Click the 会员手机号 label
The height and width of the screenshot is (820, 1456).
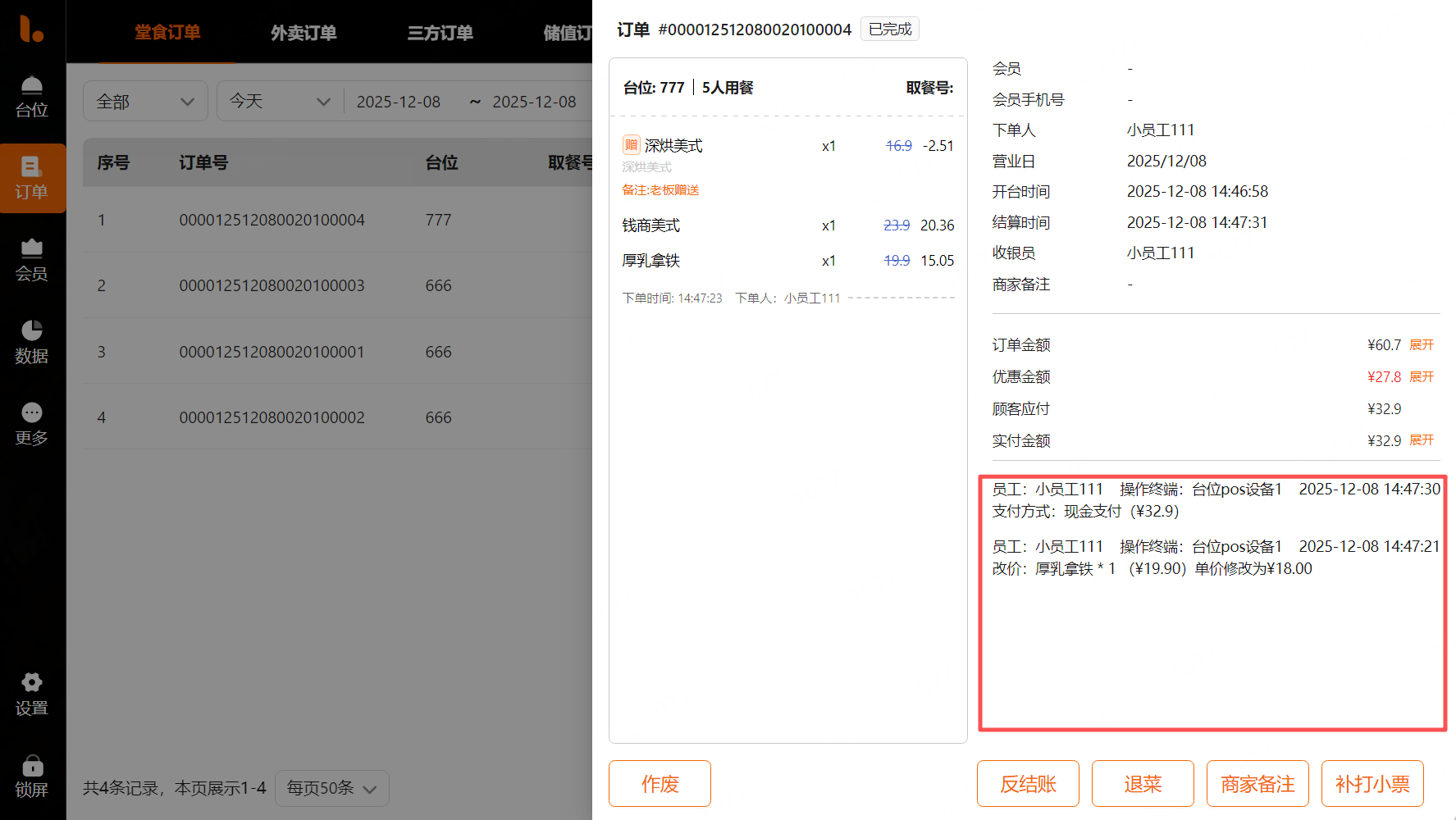1029,99
